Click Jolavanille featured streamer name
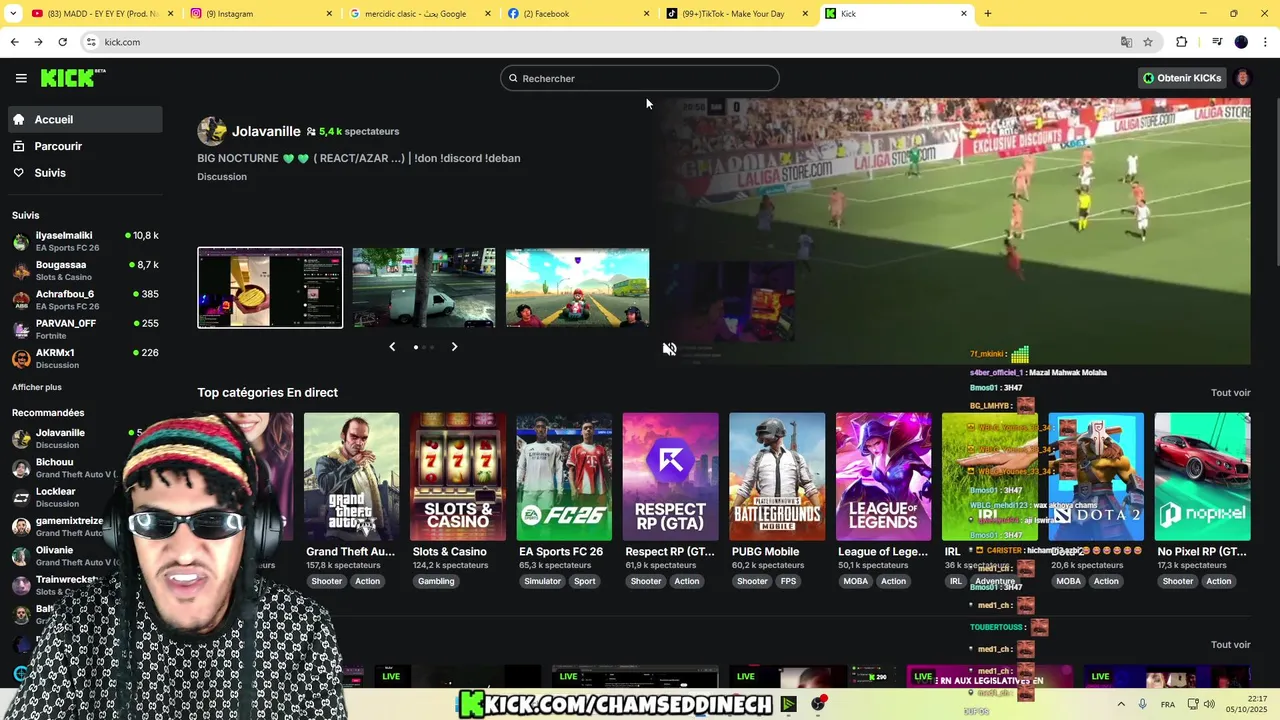This screenshot has height=720, width=1280. (x=266, y=131)
